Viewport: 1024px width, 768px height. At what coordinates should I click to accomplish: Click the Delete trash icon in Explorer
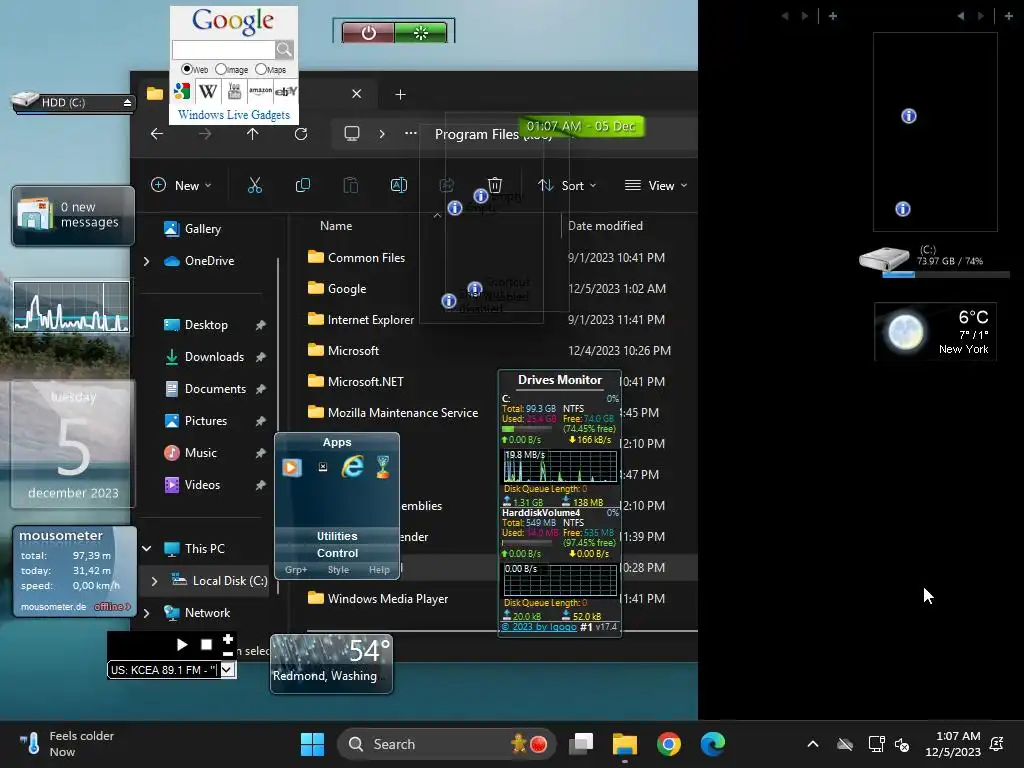click(x=495, y=185)
